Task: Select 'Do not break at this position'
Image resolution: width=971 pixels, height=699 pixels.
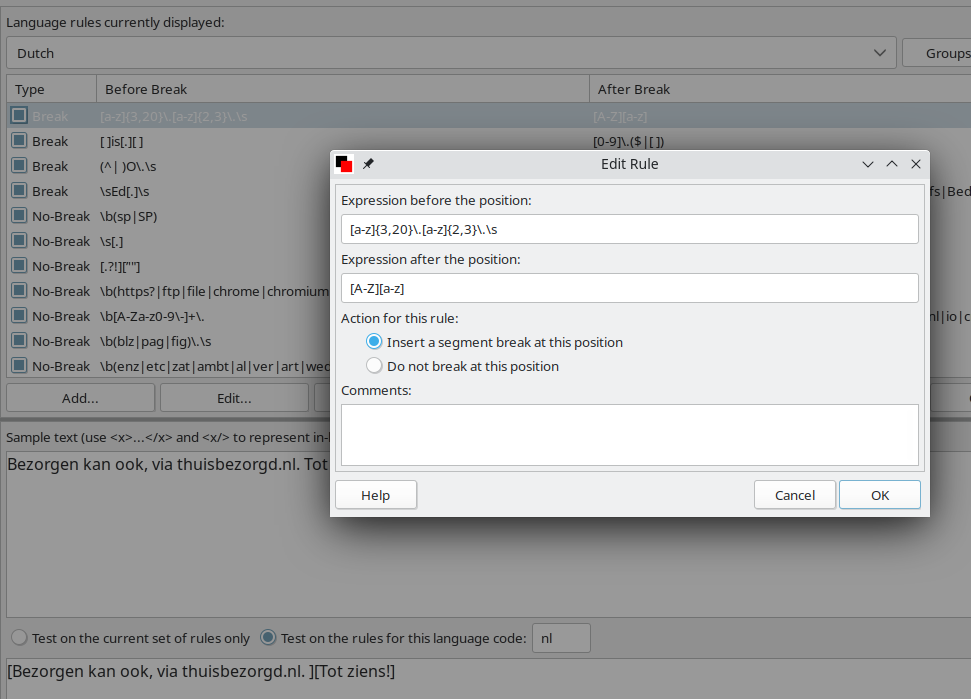Action: (x=374, y=365)
